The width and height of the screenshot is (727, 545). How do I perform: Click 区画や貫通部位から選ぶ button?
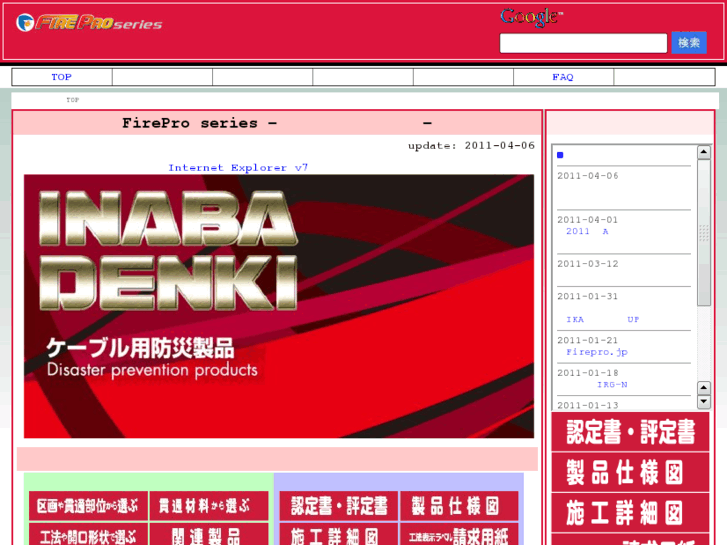point(88,506)
